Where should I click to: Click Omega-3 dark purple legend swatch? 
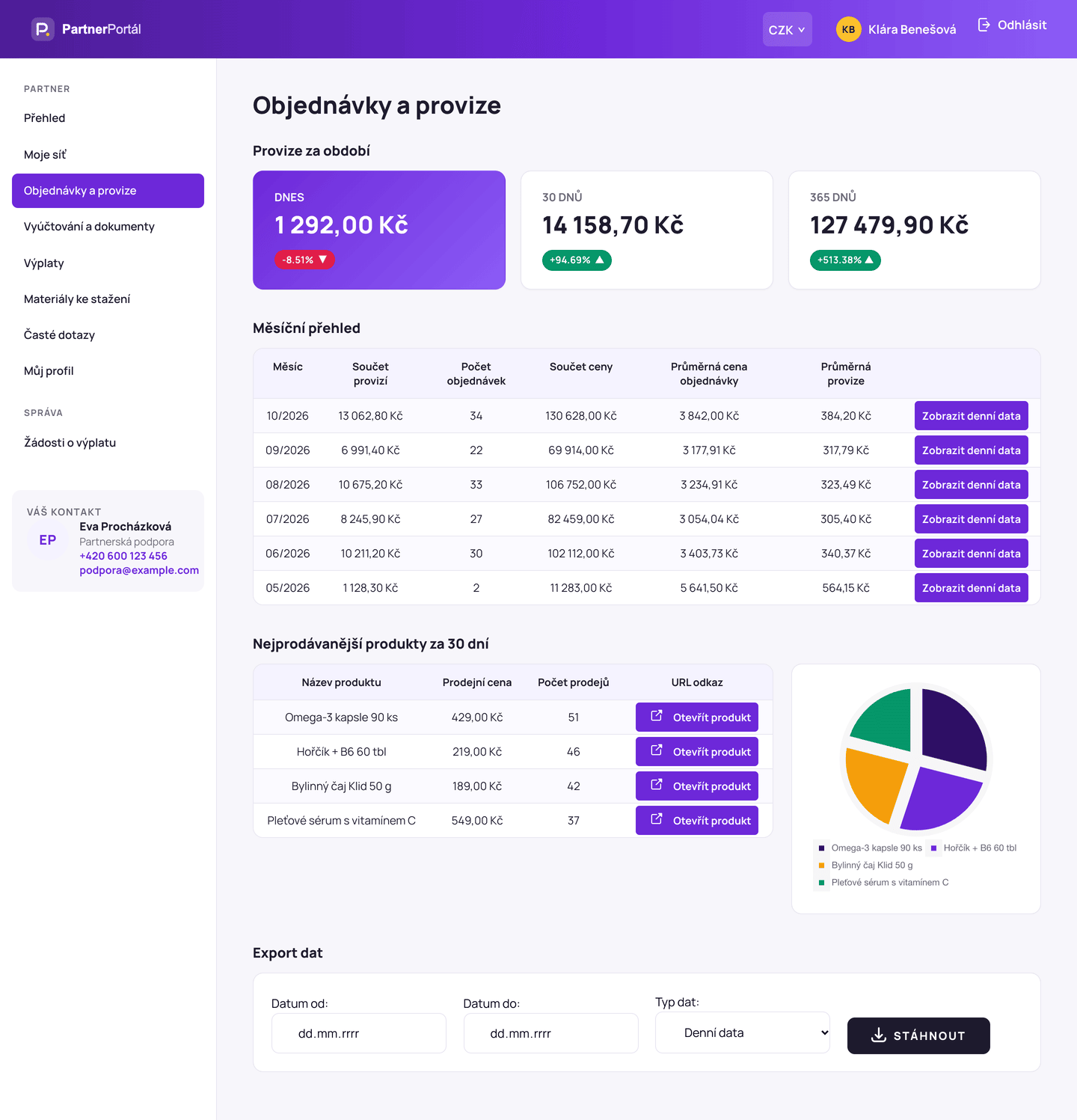pyautogui.click(x=821, y=848)
